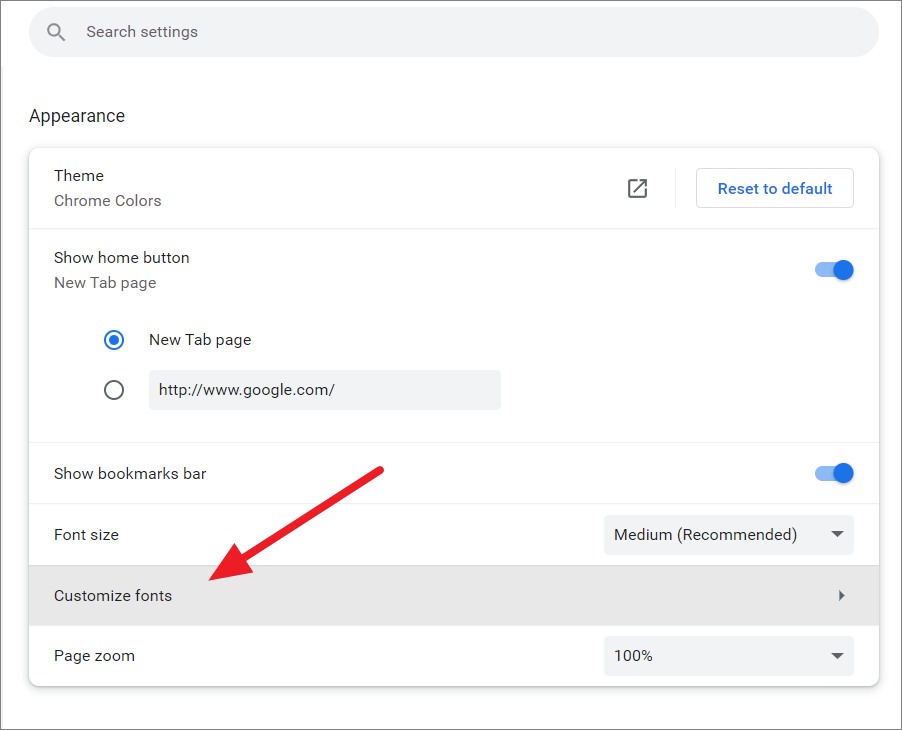Click the Page zoom label

[x=94, y=656]
